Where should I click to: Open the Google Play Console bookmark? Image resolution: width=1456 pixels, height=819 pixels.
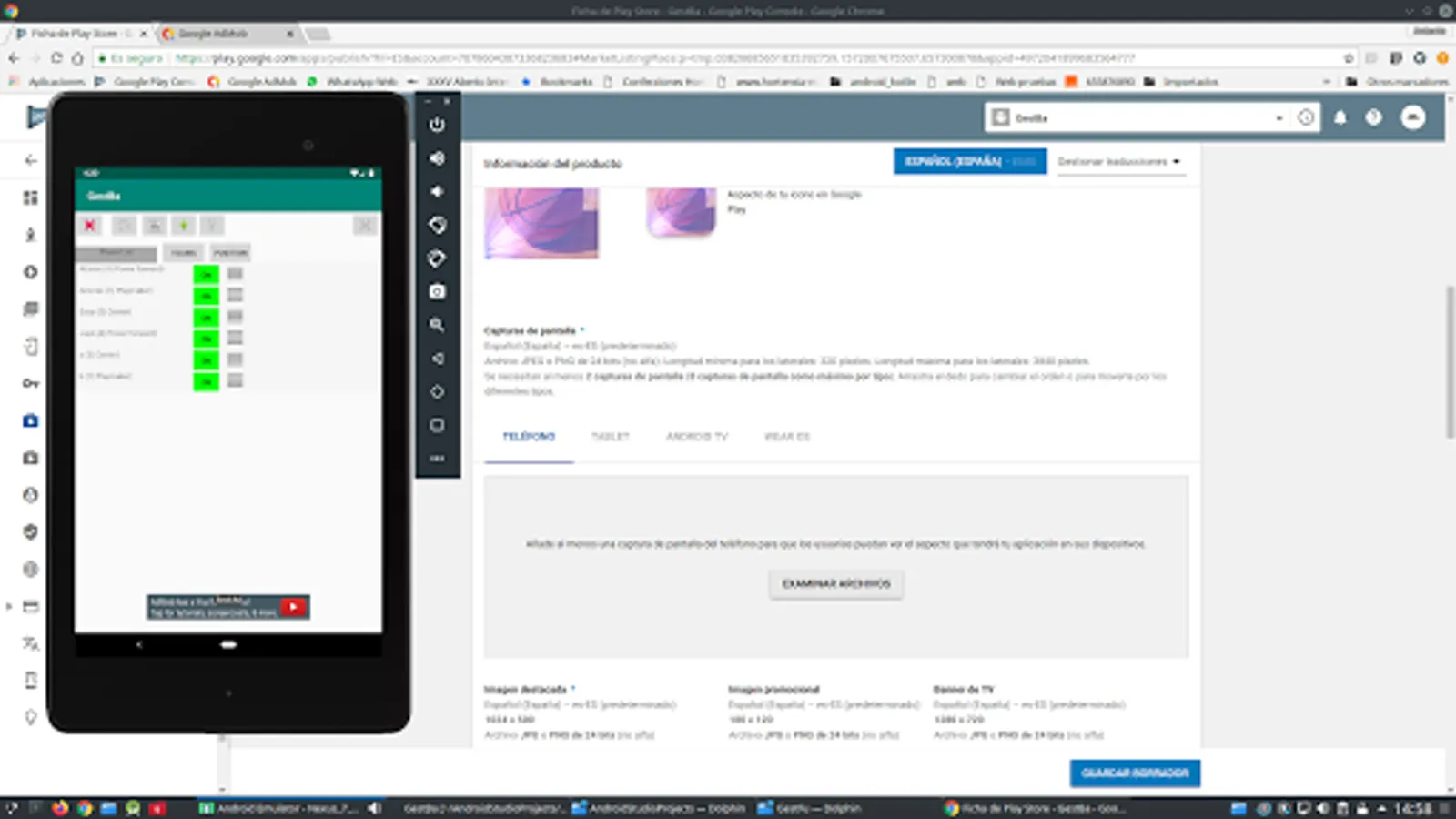(146, 82)
